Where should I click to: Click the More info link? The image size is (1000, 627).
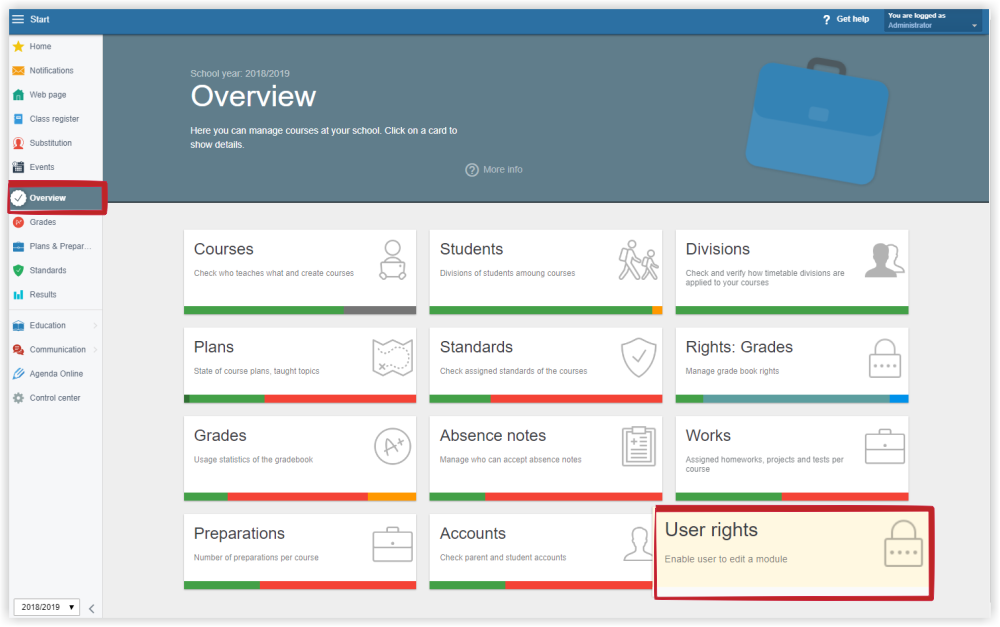pyautogui.click(x=494, y=170)
